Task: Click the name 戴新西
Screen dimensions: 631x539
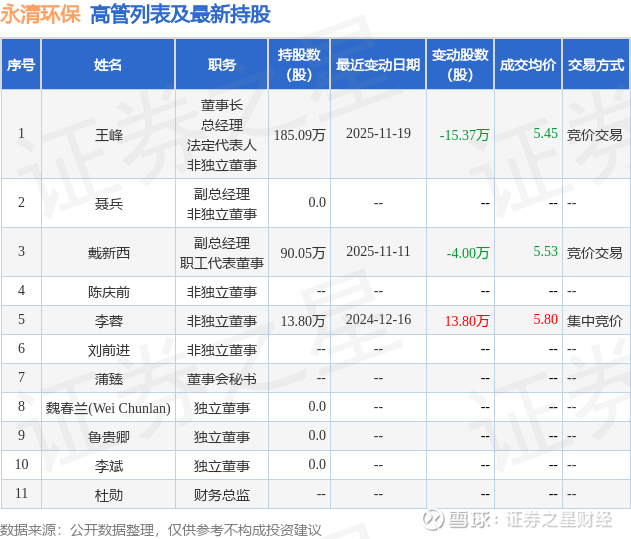Action: [109, 253]
